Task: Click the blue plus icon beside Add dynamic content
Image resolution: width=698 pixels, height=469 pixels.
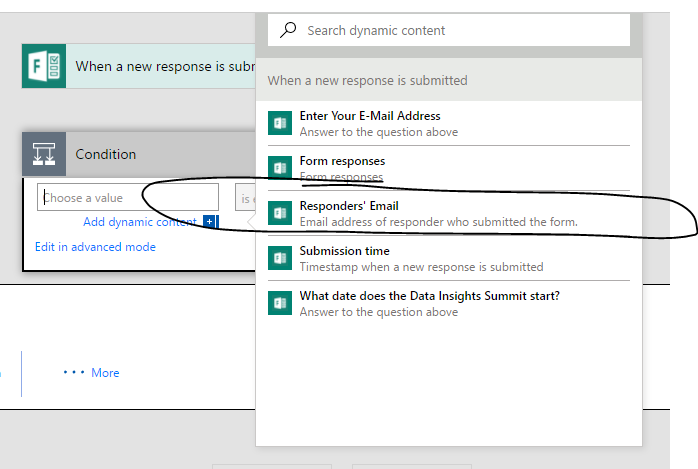Action: [x=210, y=222]
